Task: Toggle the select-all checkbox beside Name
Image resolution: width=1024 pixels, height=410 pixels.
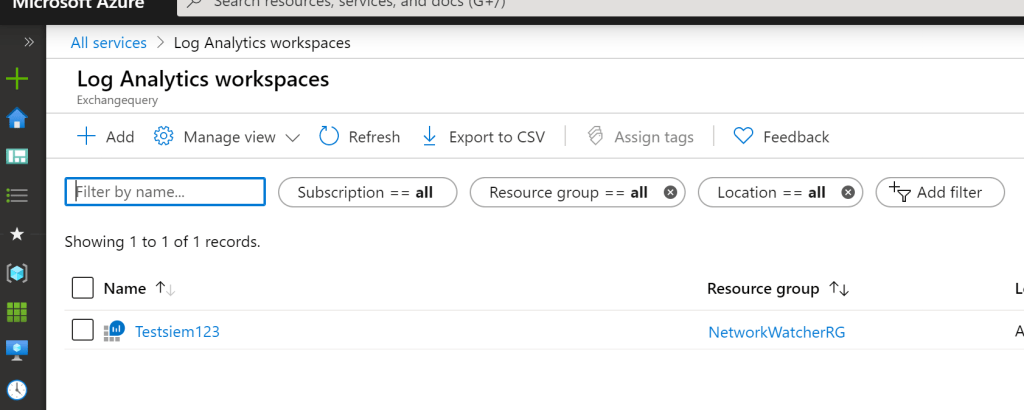Action: [x=83, y=289]
